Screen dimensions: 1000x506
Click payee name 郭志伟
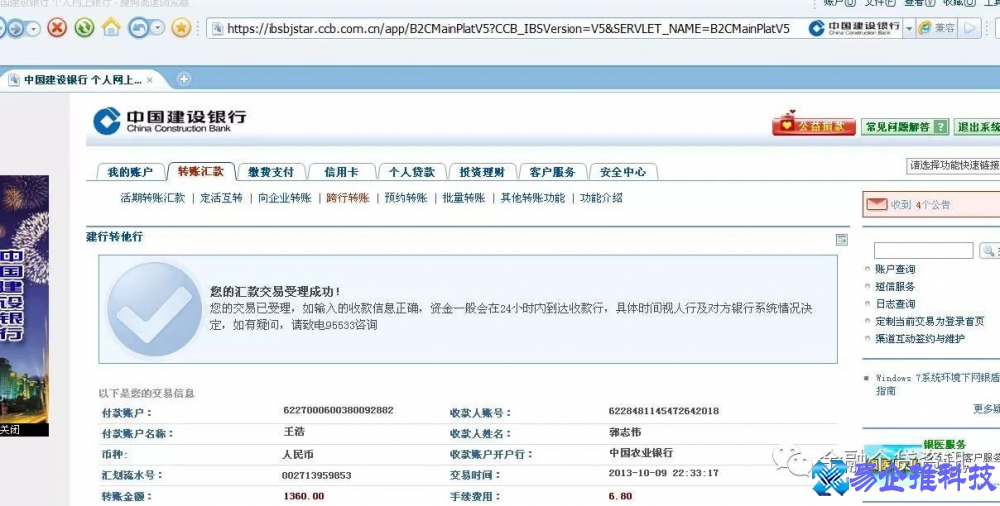[624, 432]
